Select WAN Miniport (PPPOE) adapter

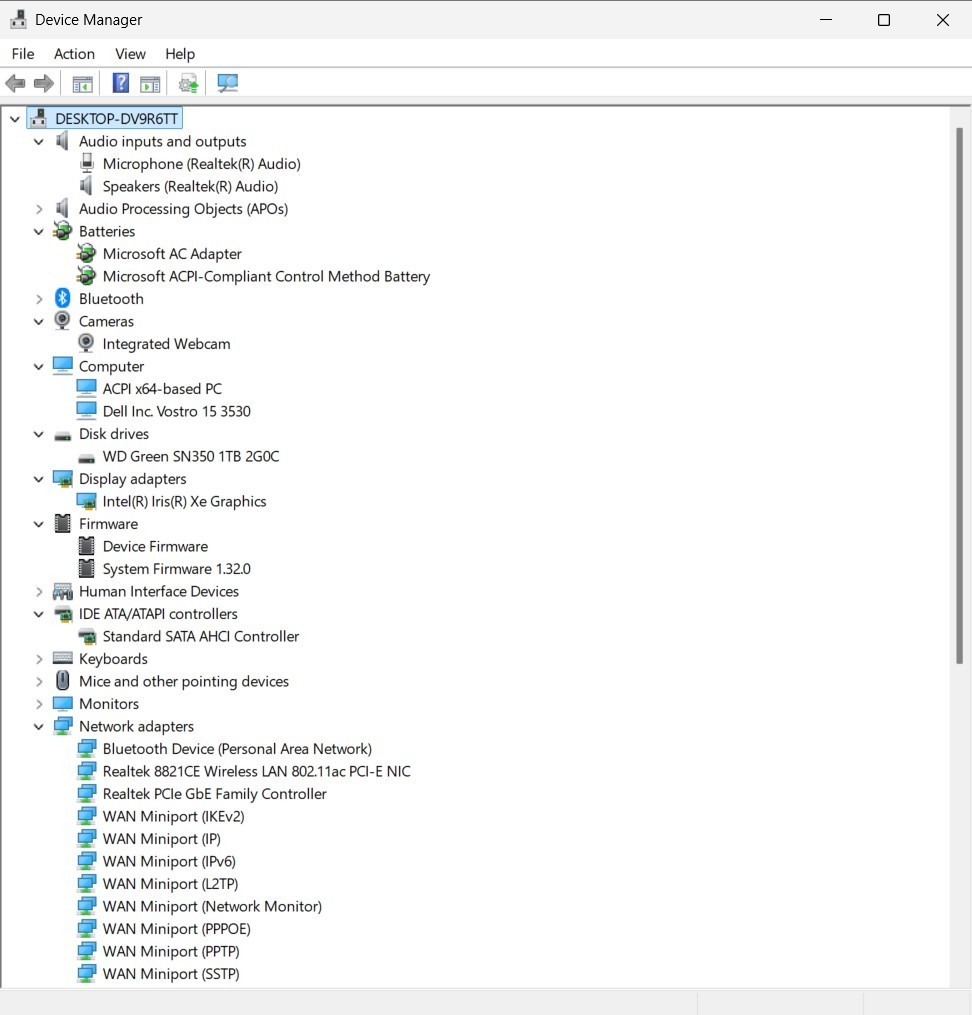point(177,929)
